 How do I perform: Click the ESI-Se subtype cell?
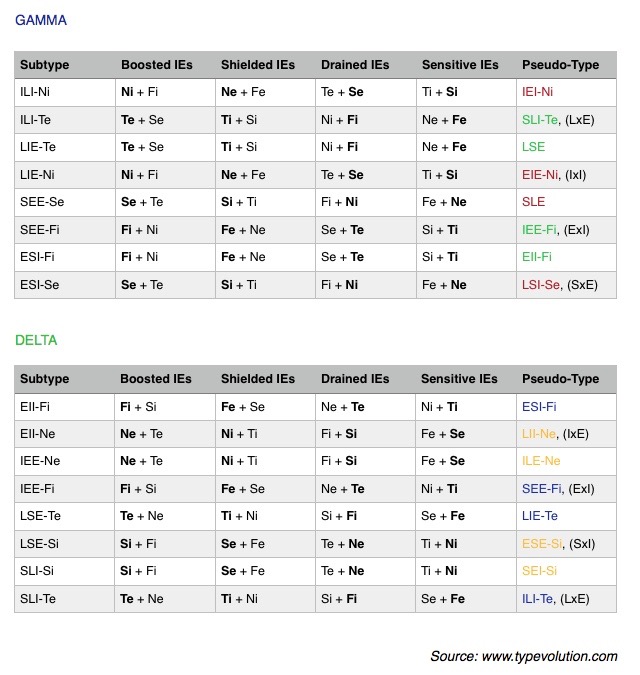click(x=40, y=284)
